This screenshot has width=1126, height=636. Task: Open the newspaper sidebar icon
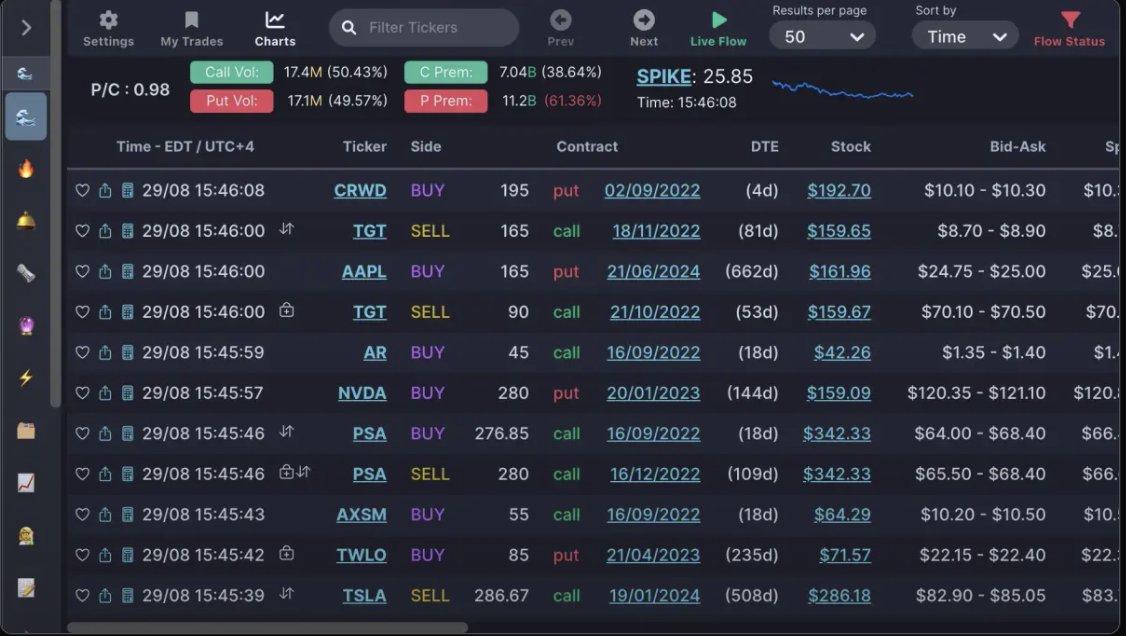(x=26, y=273)
